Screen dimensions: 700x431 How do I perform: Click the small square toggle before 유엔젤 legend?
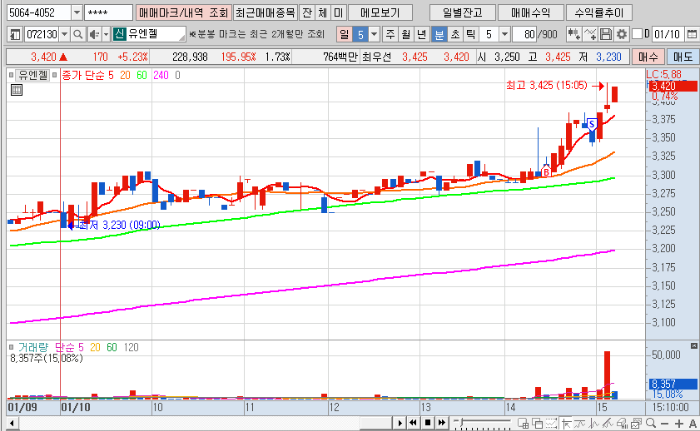coord(11,75)
